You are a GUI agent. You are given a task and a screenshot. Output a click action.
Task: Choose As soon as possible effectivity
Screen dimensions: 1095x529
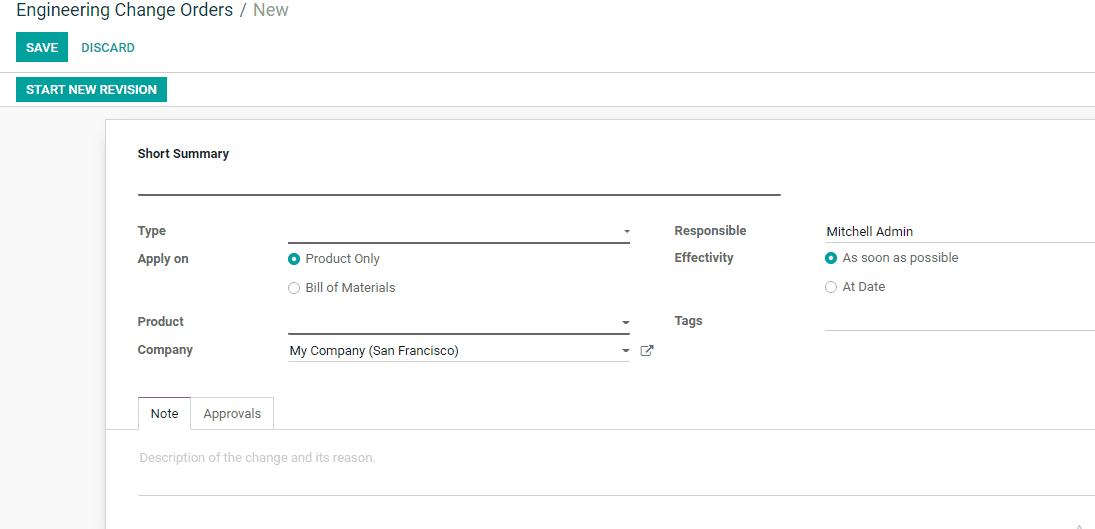pyautogui.click(x=830, y=258)
